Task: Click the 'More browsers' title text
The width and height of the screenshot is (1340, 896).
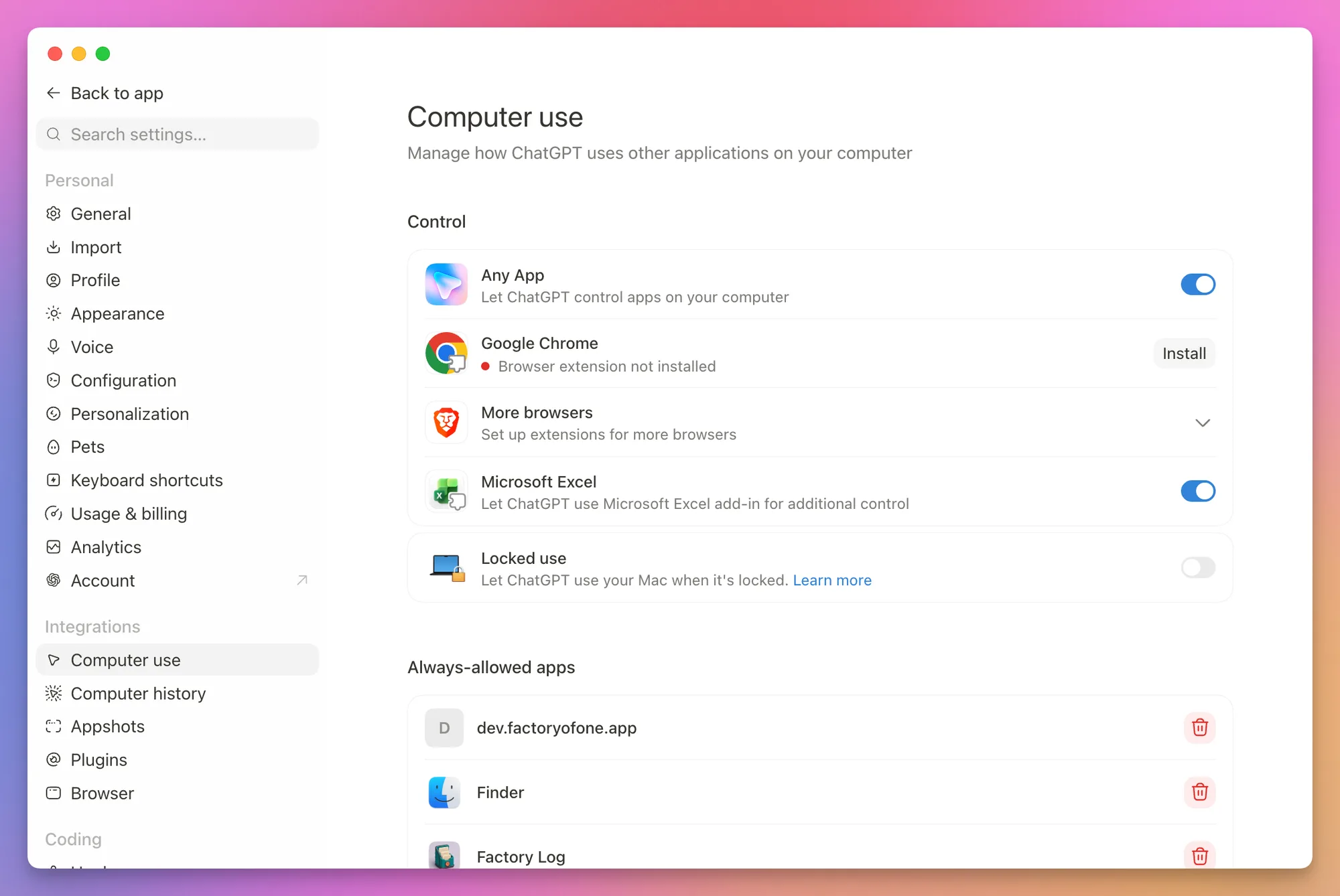Action: coord(537,413)
